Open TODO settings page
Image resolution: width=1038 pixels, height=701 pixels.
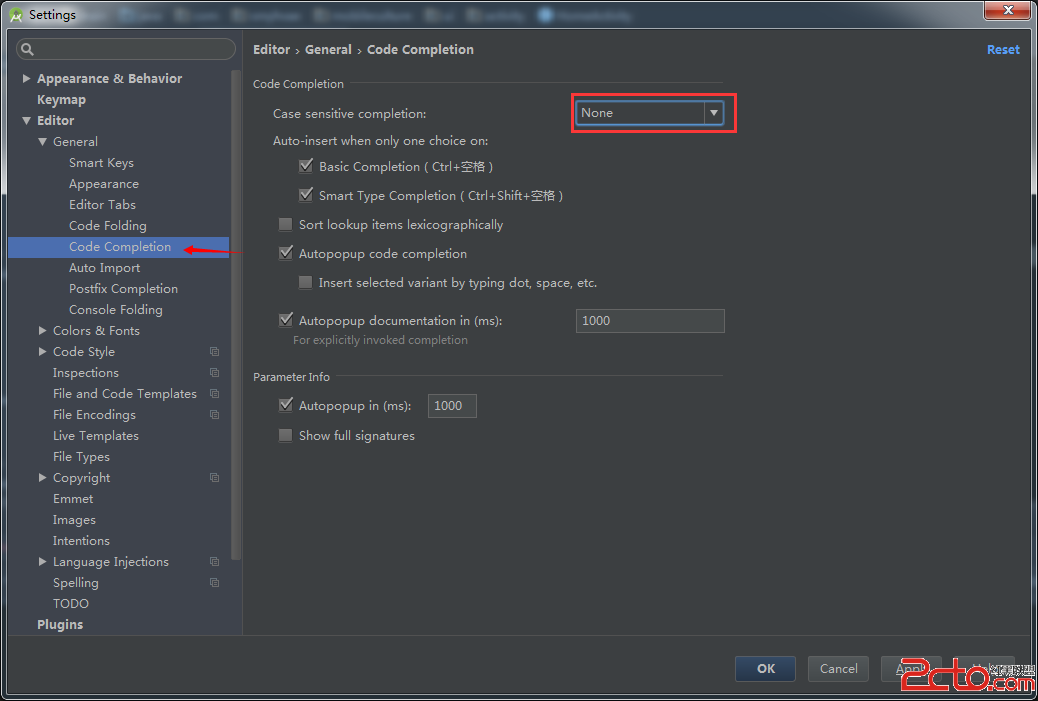click(71, 604)
